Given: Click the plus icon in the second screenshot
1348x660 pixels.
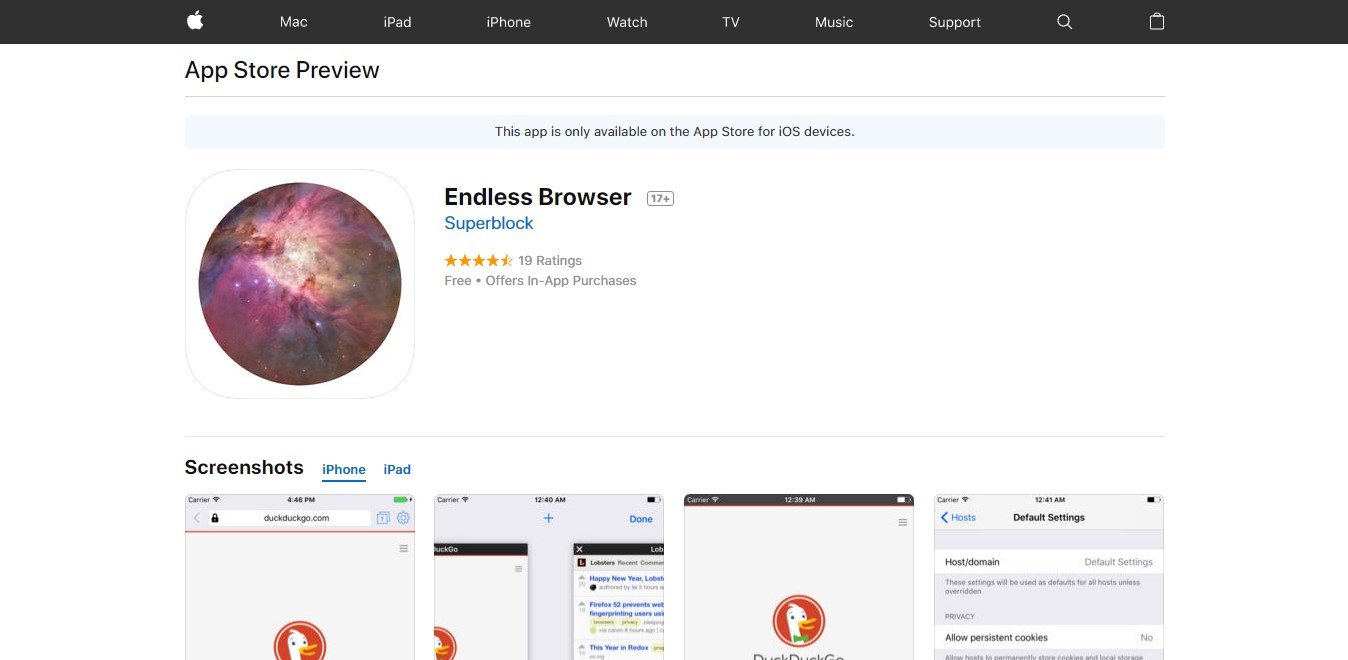Looking at the screenshot, I should pyautogui.click(x=548, y=518).
